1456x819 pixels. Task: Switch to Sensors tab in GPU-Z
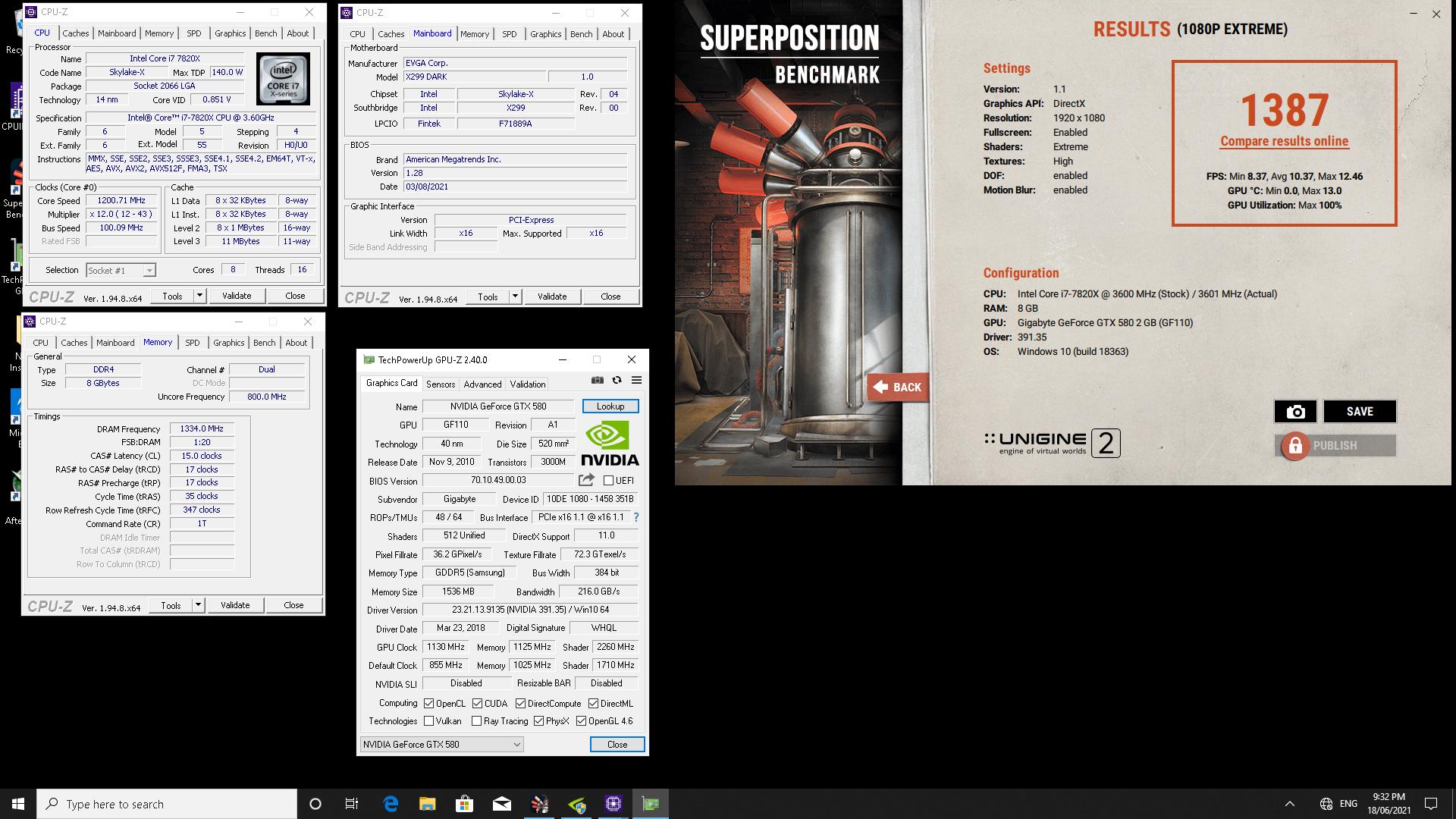pyautogui.click(x=441, y=384)
